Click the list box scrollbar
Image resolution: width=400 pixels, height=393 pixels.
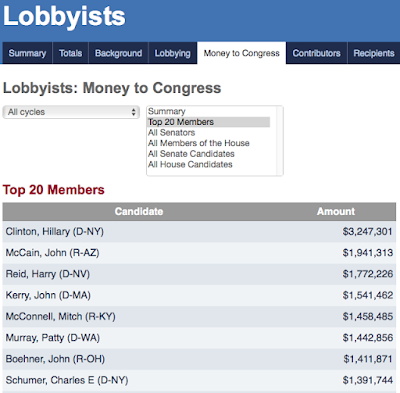280,141
